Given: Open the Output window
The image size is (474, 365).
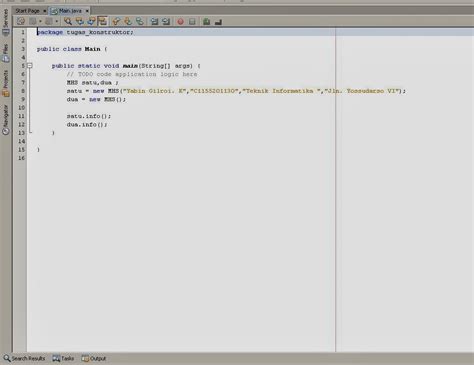Looking at the screenshot, I should (x=94, y=359).
